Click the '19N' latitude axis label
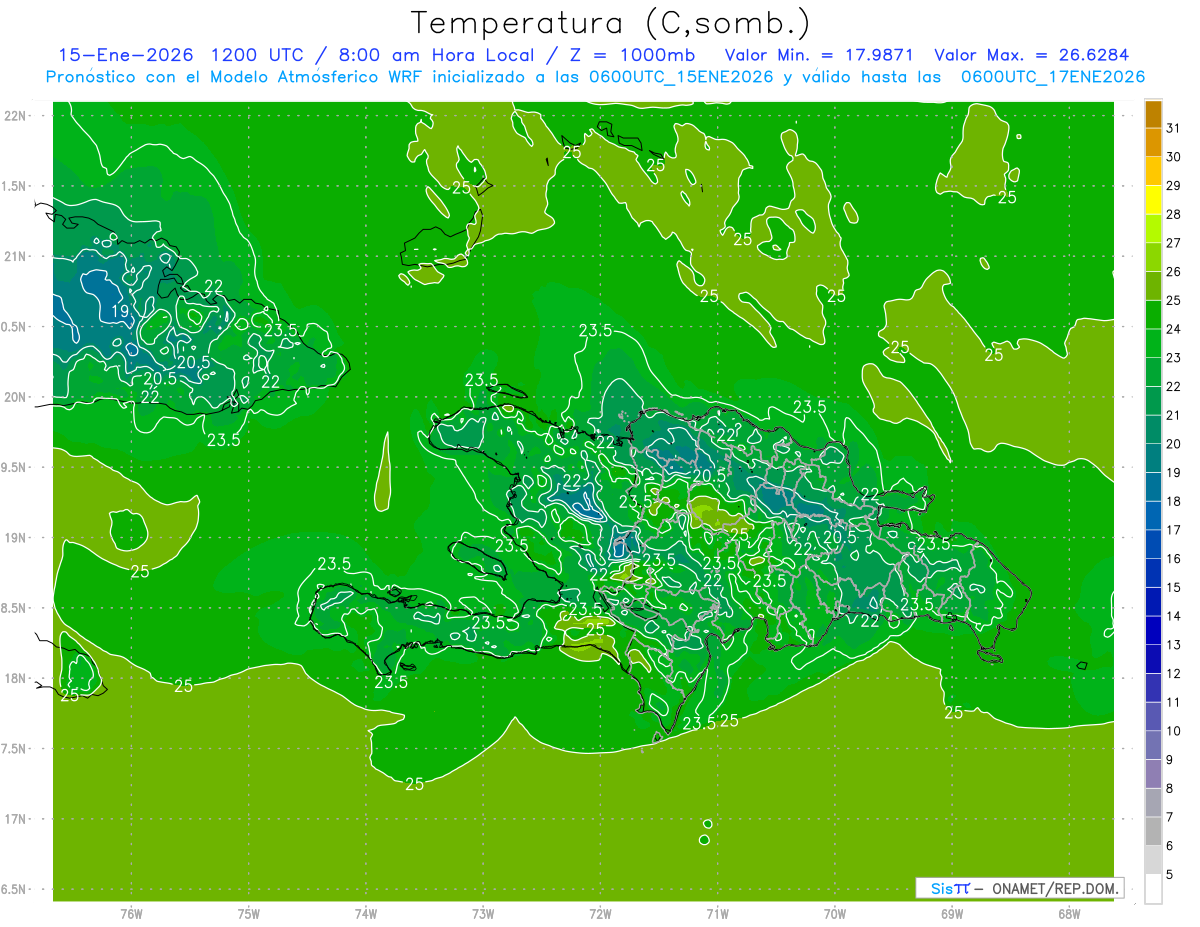The image size is (1200, 927). pos(16,538)
